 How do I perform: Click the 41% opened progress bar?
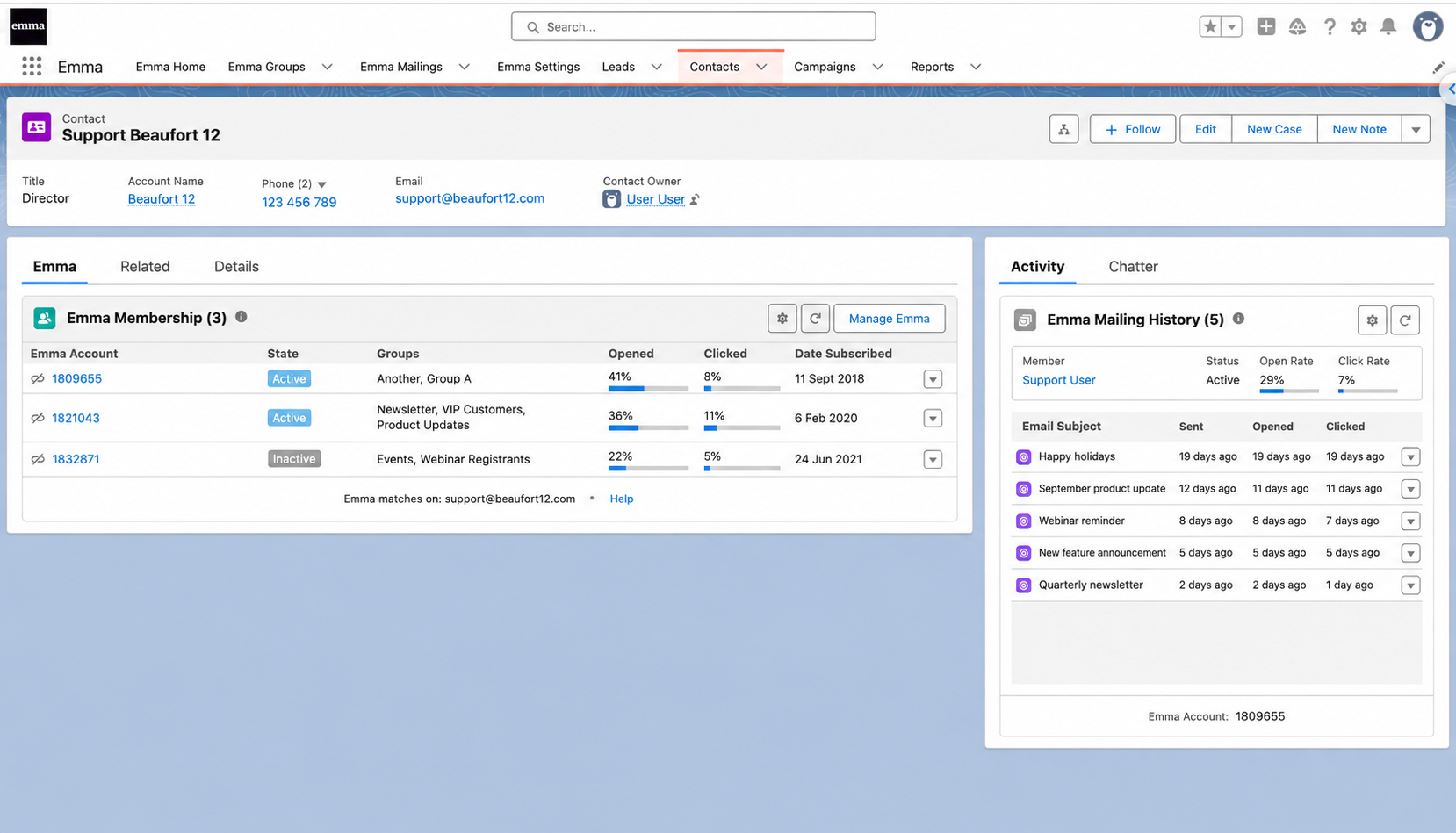tap(648, 388)
